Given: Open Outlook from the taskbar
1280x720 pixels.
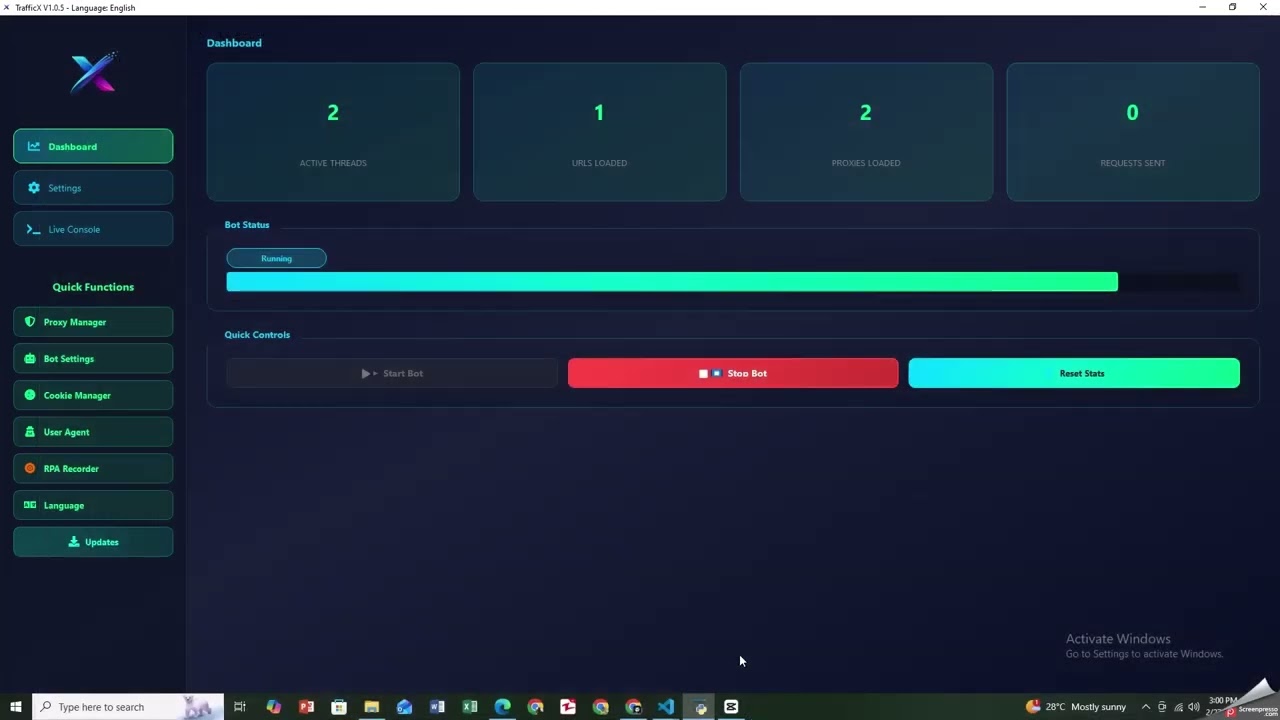Looking at the screenshot, I should click(x=404, y=707).
